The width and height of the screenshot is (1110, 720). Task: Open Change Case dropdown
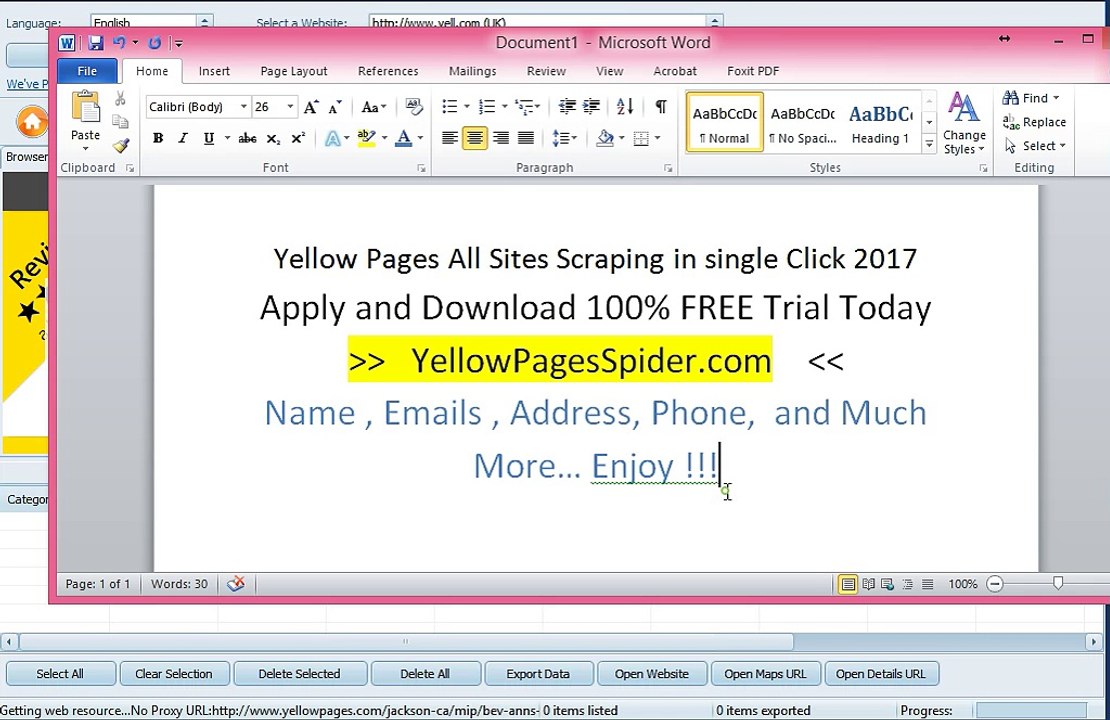pos(374,107)
